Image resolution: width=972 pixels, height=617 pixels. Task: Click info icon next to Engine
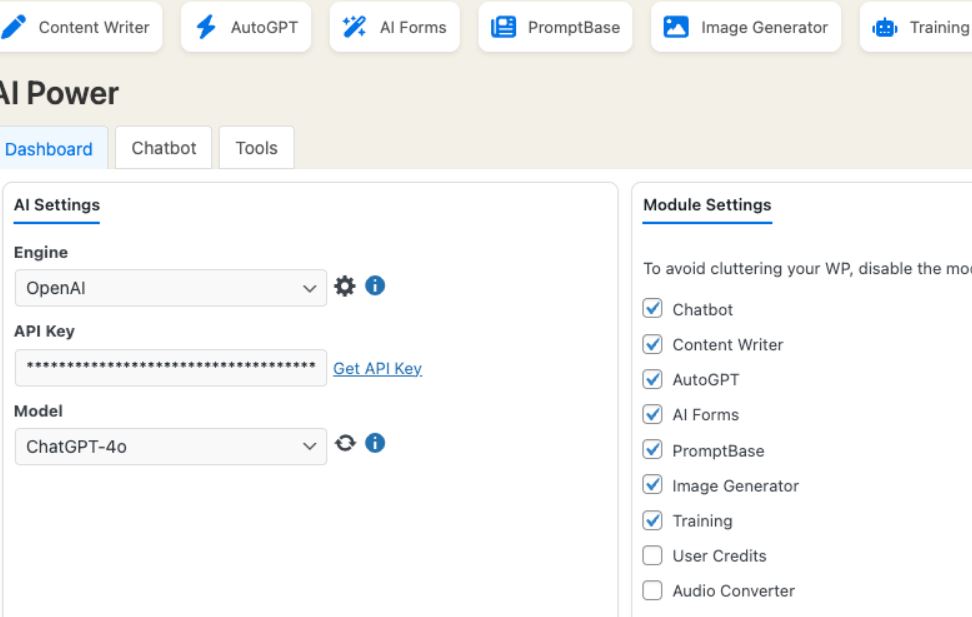pos(375,286)
